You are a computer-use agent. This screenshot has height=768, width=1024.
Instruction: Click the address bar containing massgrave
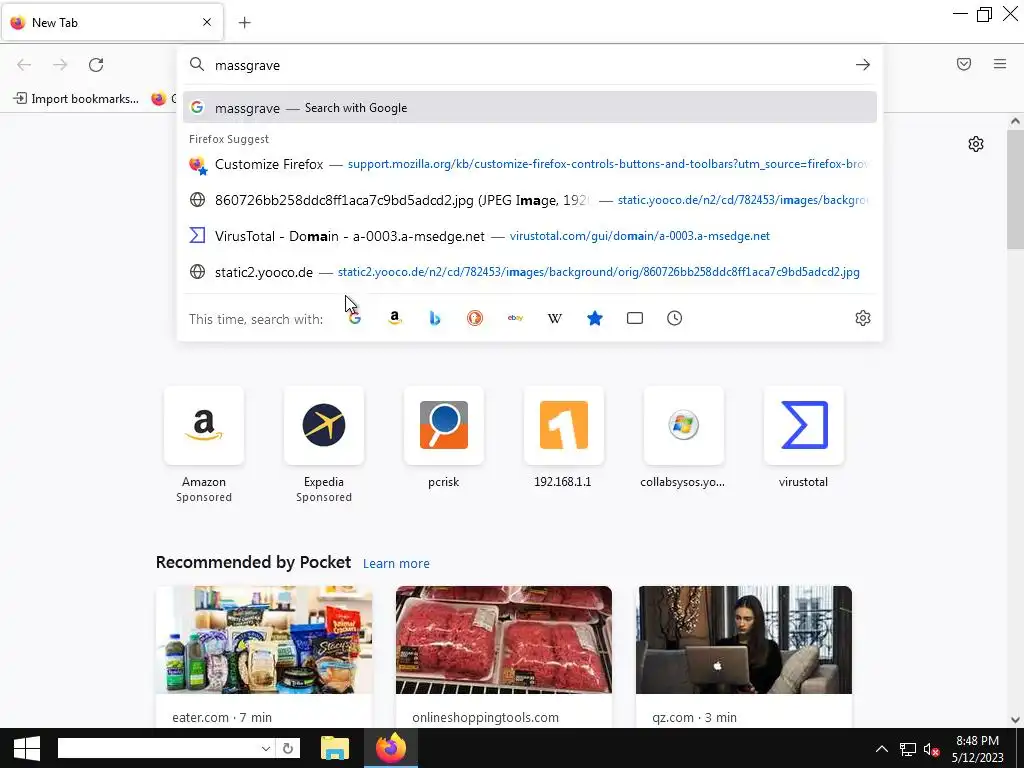pos(529,65)
